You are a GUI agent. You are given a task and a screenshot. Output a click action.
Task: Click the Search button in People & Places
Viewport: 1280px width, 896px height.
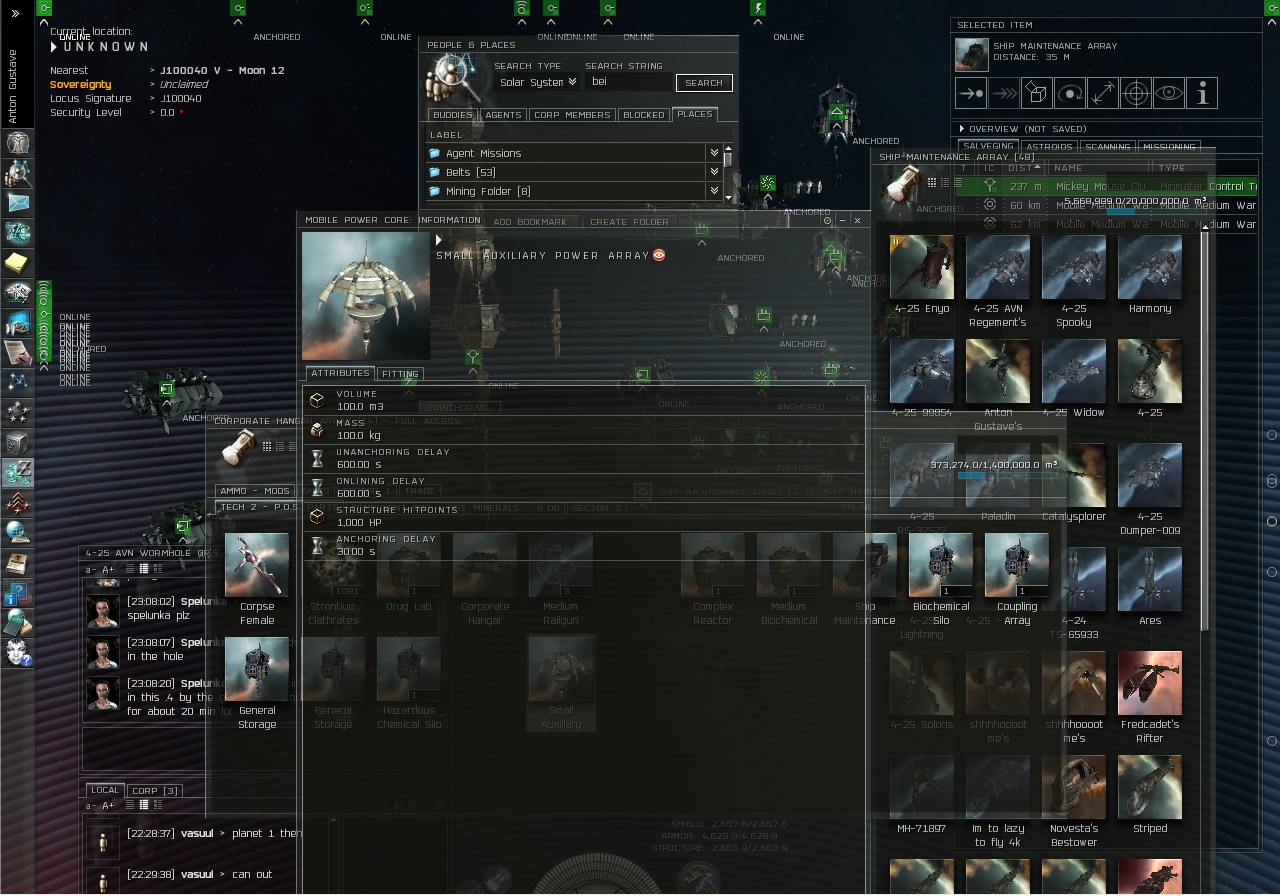pyautogui.click(x=704, y=83)
